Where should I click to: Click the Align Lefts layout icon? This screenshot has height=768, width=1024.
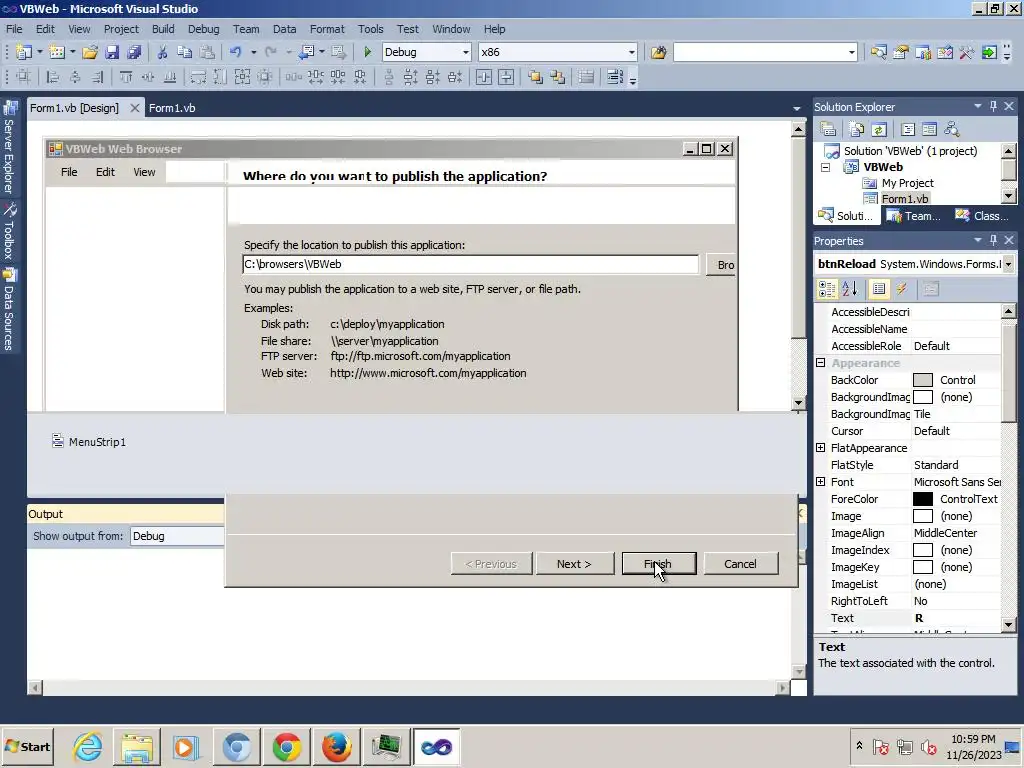tap(53, 77)
